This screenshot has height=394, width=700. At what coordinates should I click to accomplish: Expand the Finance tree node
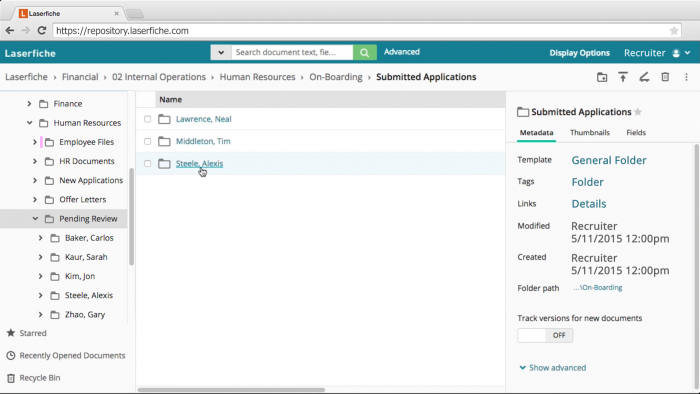click(x=29, y=104)
